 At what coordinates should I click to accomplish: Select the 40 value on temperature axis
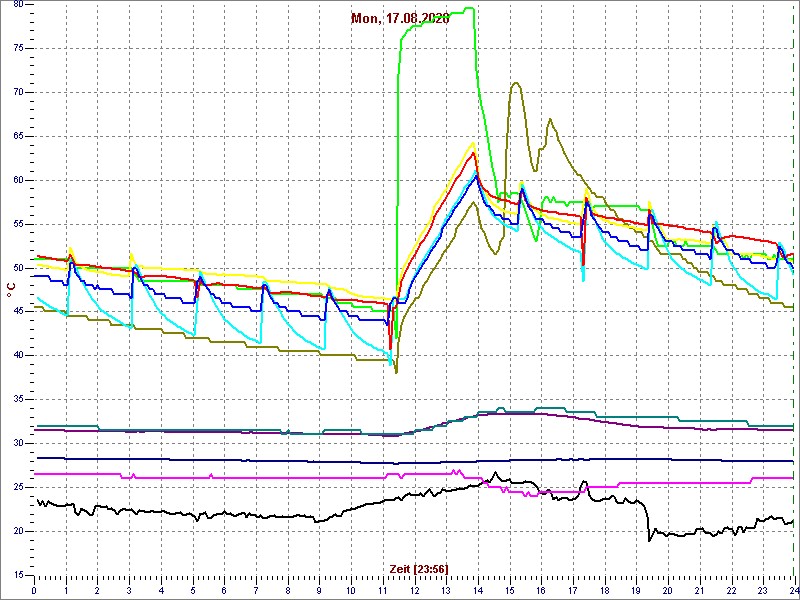[18, 356]
